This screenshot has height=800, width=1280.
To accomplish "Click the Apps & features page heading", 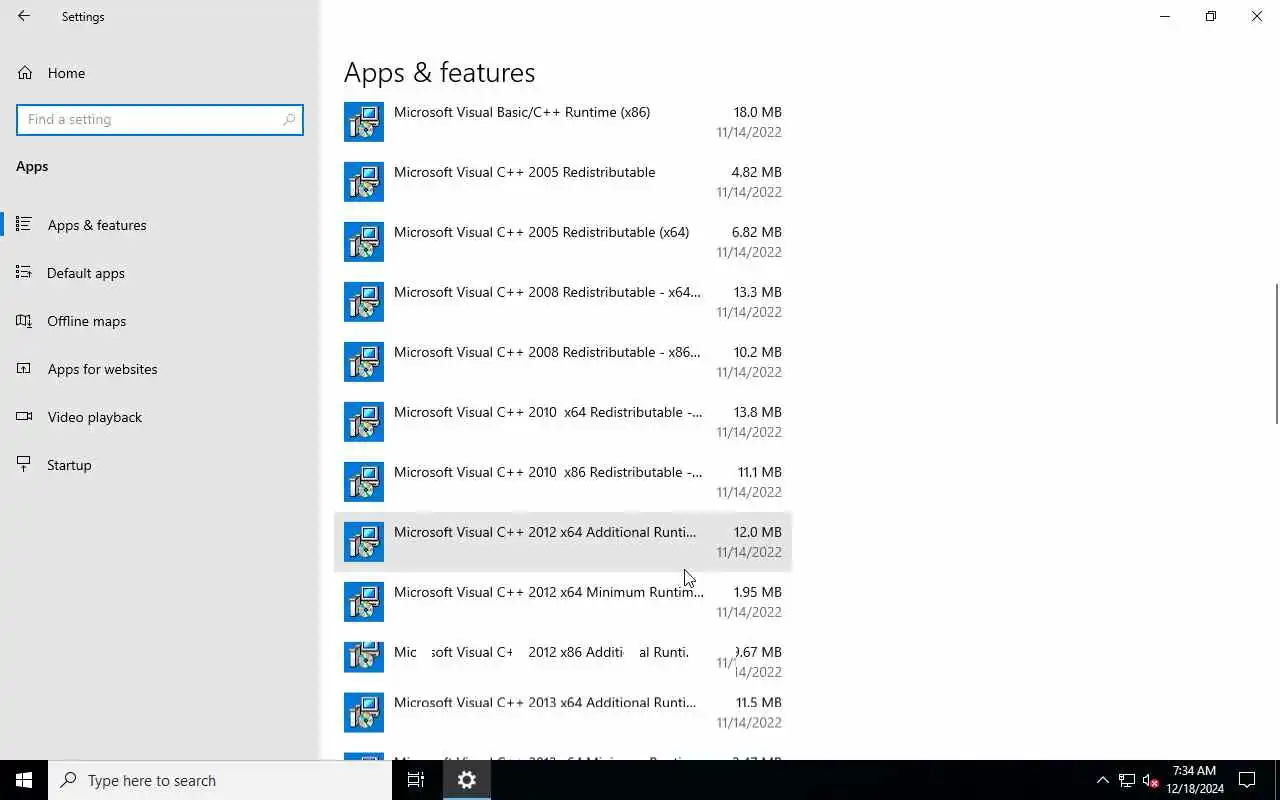I will tap(439, 72).
